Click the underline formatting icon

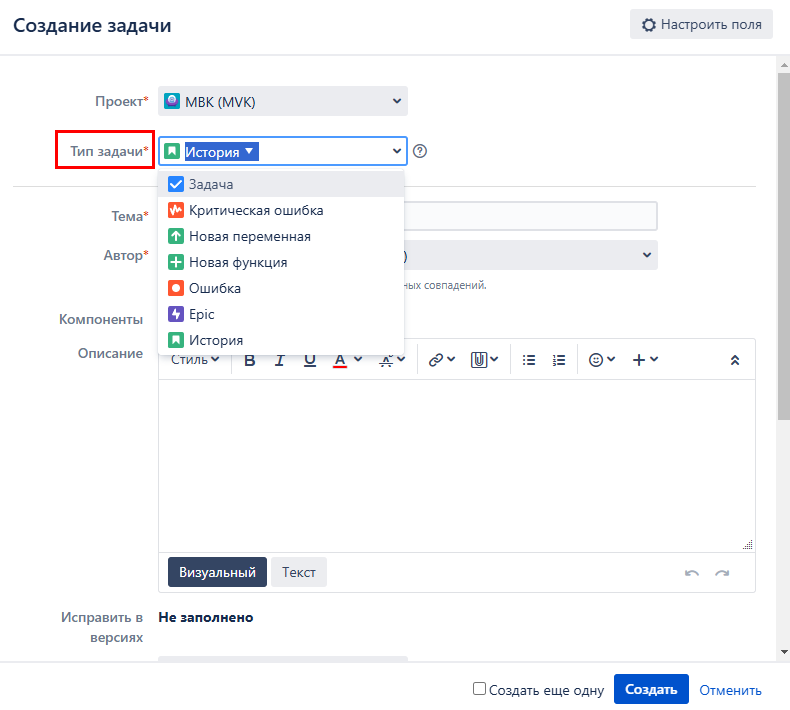pos(310,361)
